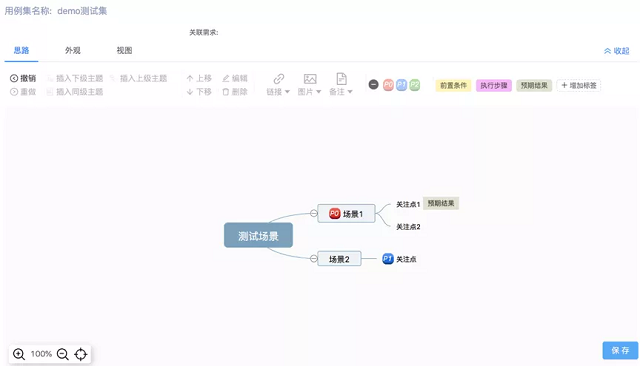Screen dimensions: 640x366
Task: Open the 备注 note dropdown
Action: (341, 84)
